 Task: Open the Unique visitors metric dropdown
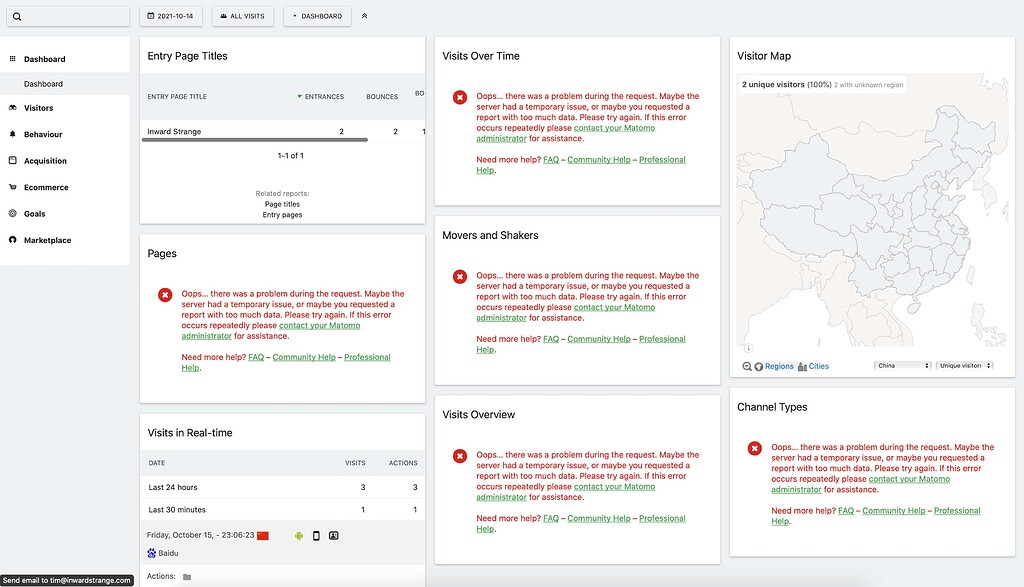[963, 366]
